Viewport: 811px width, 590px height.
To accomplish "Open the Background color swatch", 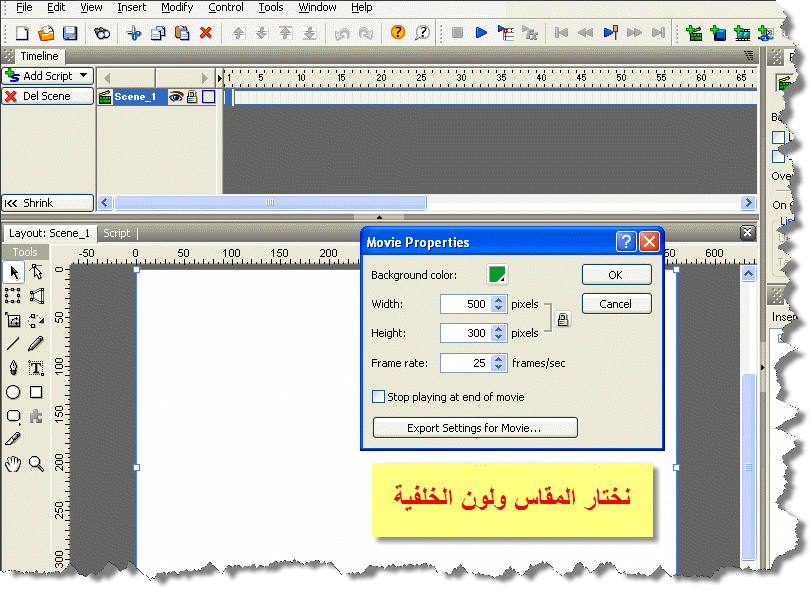I will (497, 275).
